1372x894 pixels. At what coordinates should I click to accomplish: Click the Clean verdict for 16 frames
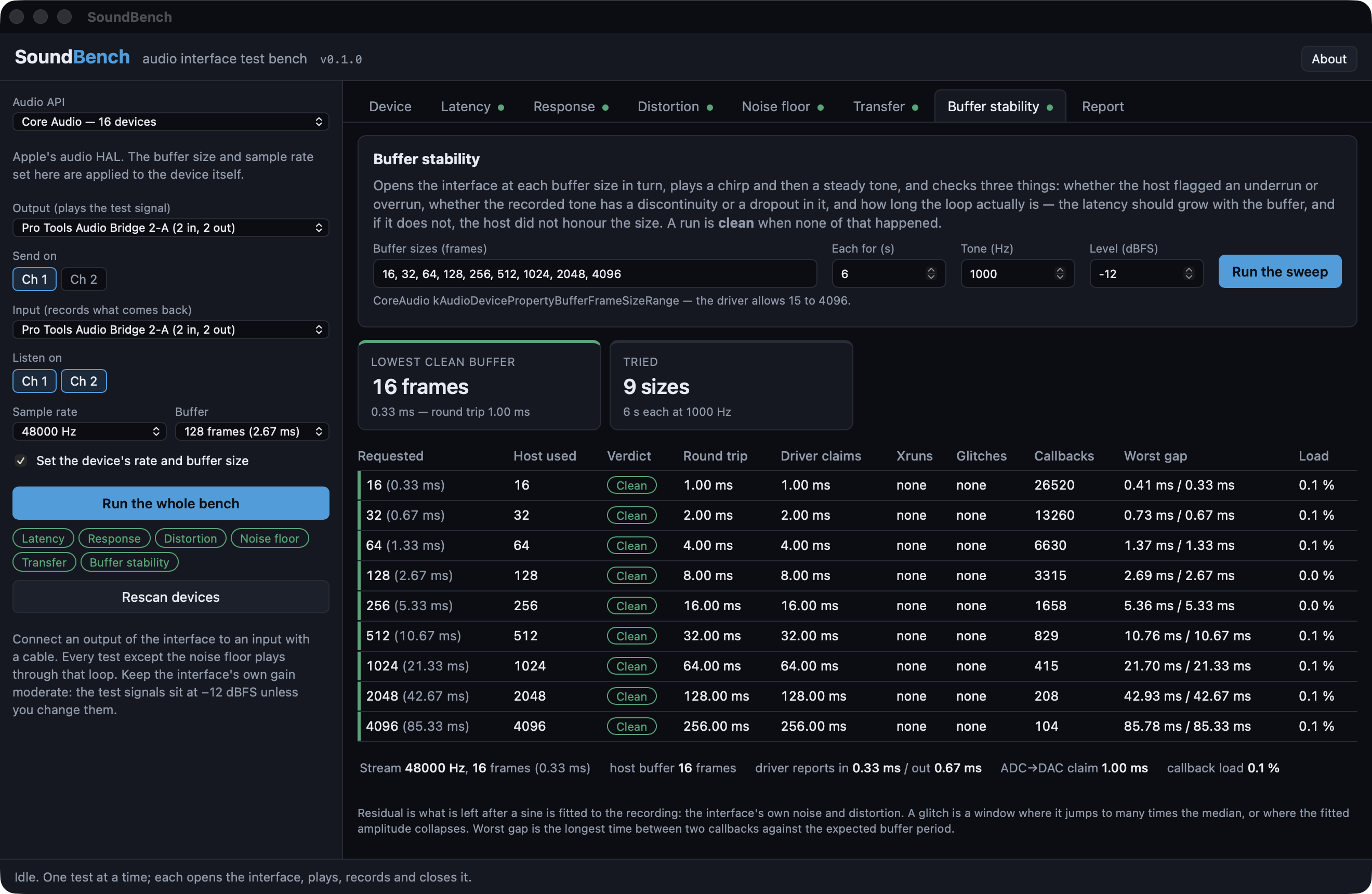(x=631, y=485)
